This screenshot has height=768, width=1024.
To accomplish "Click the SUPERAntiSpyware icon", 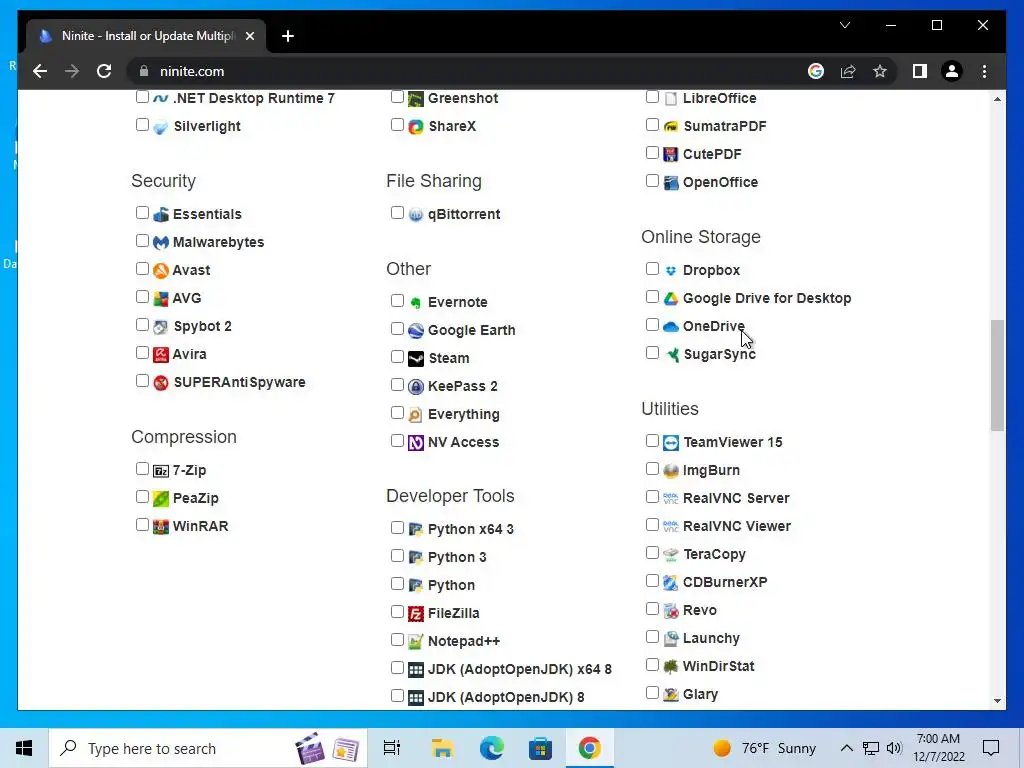I will point(161,383).
